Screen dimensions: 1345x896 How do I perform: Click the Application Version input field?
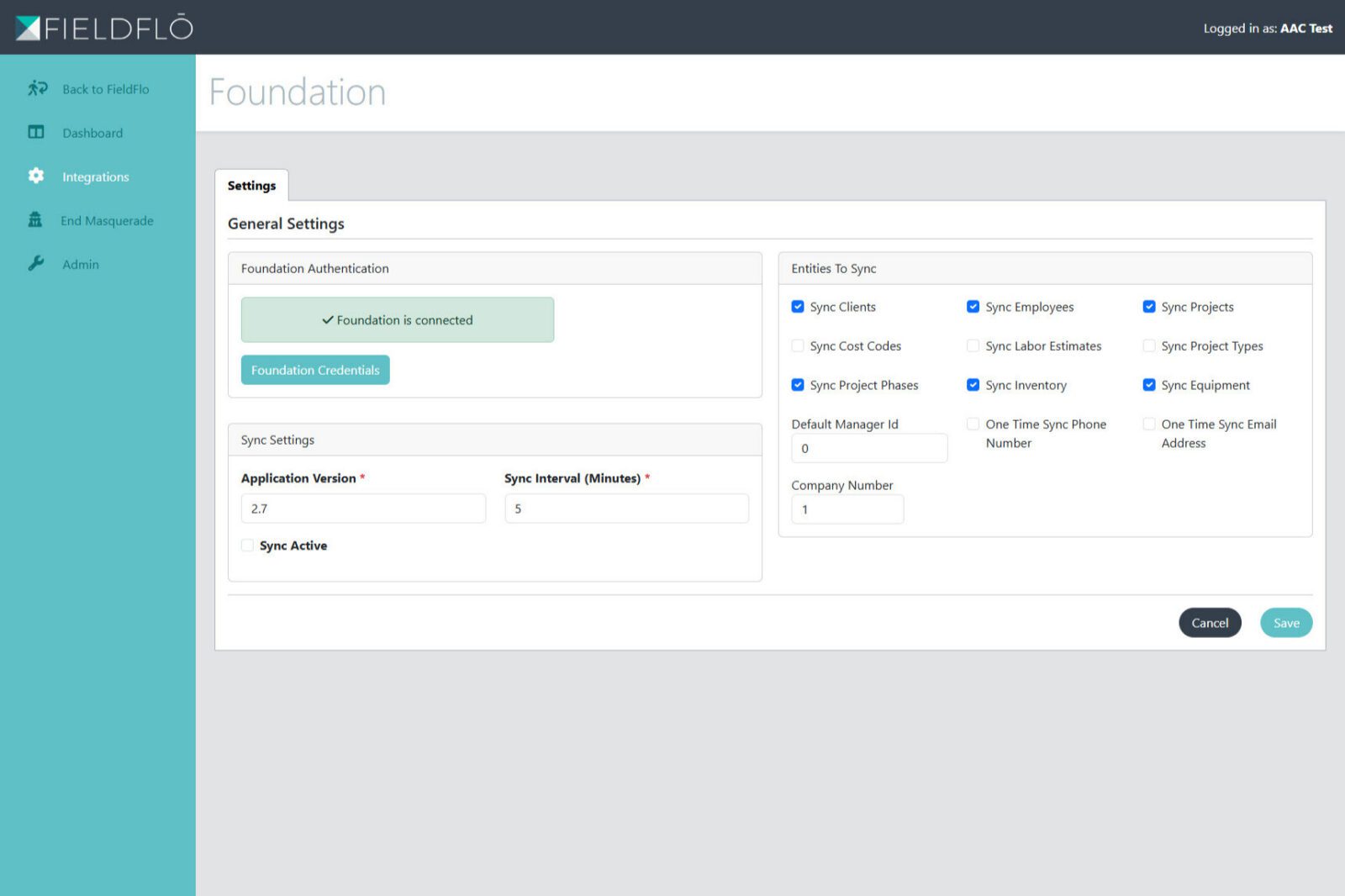[x=363, y=509]
